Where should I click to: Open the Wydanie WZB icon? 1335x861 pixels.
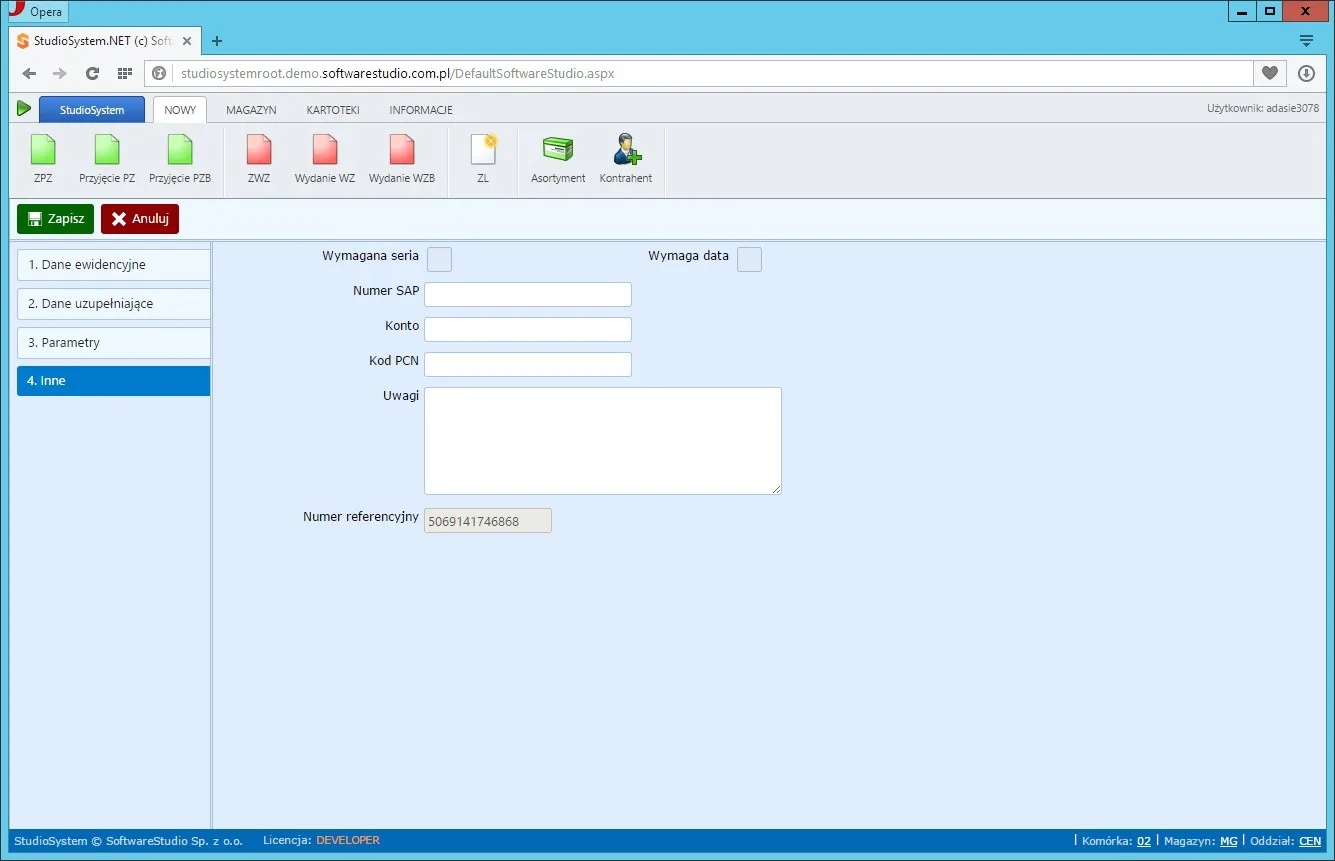(x=402, y=150)
